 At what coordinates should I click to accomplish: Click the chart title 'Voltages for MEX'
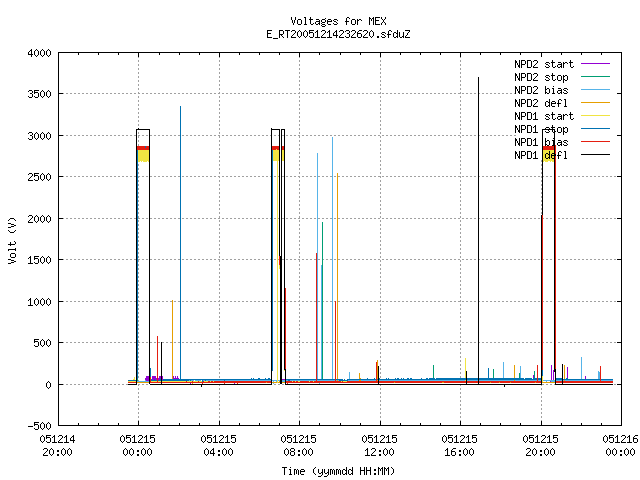(338, 21)
